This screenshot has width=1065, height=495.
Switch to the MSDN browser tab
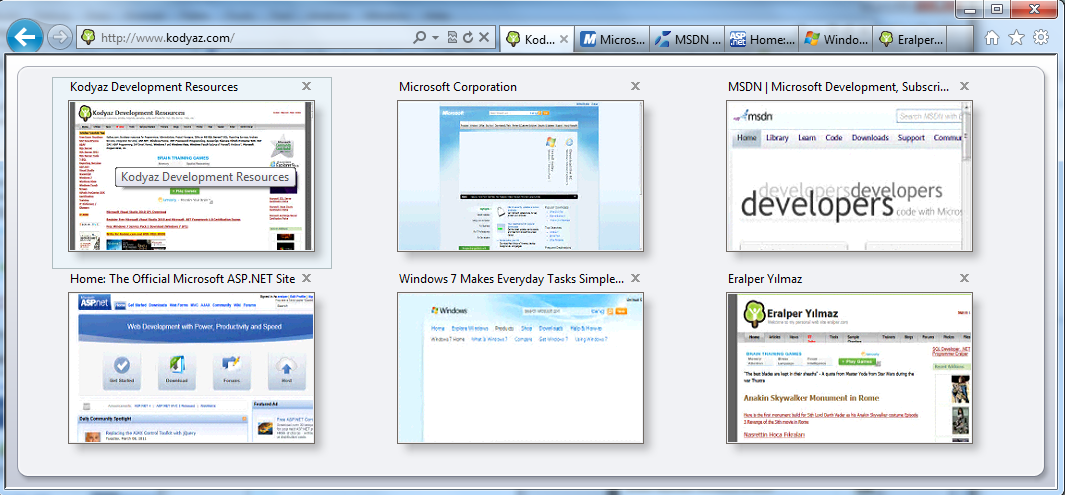point(687,39)
